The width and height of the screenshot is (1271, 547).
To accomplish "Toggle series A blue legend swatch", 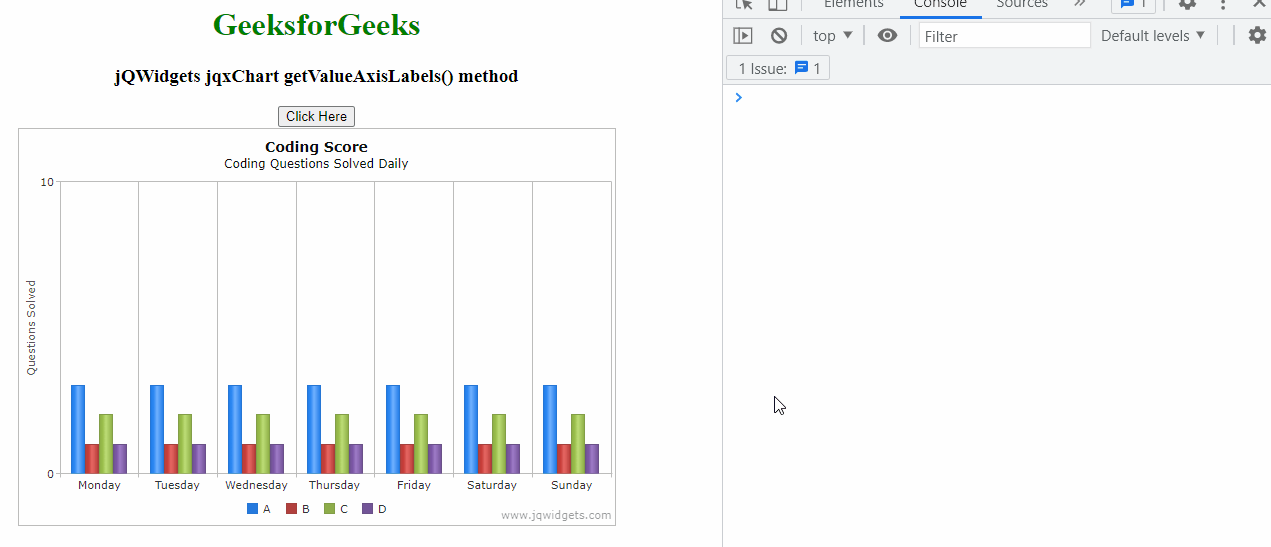I will [x=252, y=509].
